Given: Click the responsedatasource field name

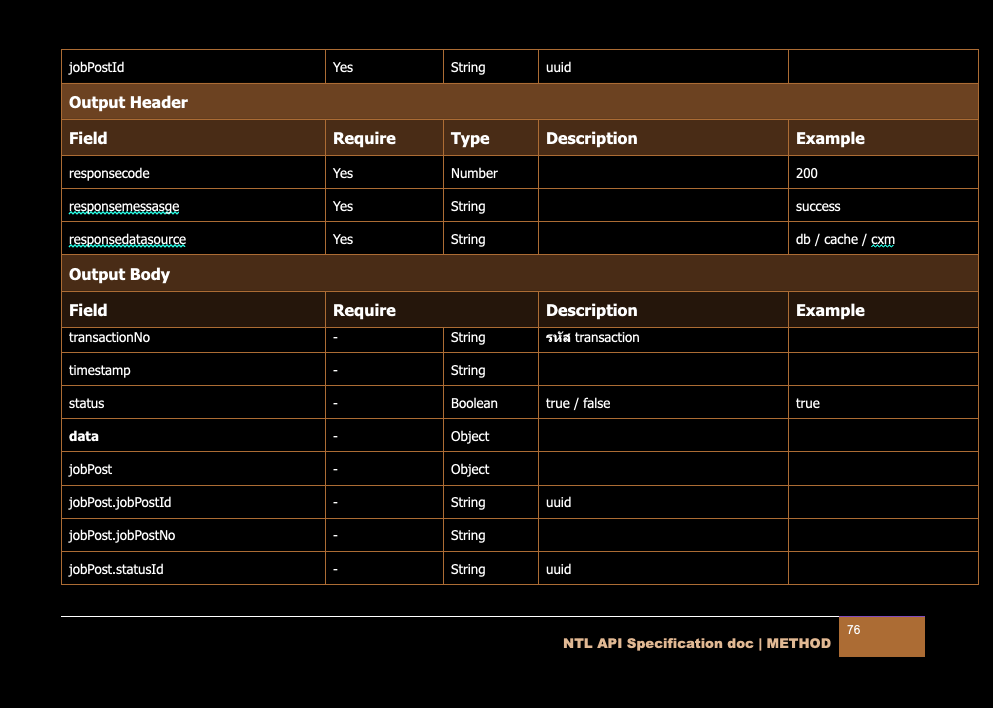Looking at the screenshot, I should pos(127,239).
